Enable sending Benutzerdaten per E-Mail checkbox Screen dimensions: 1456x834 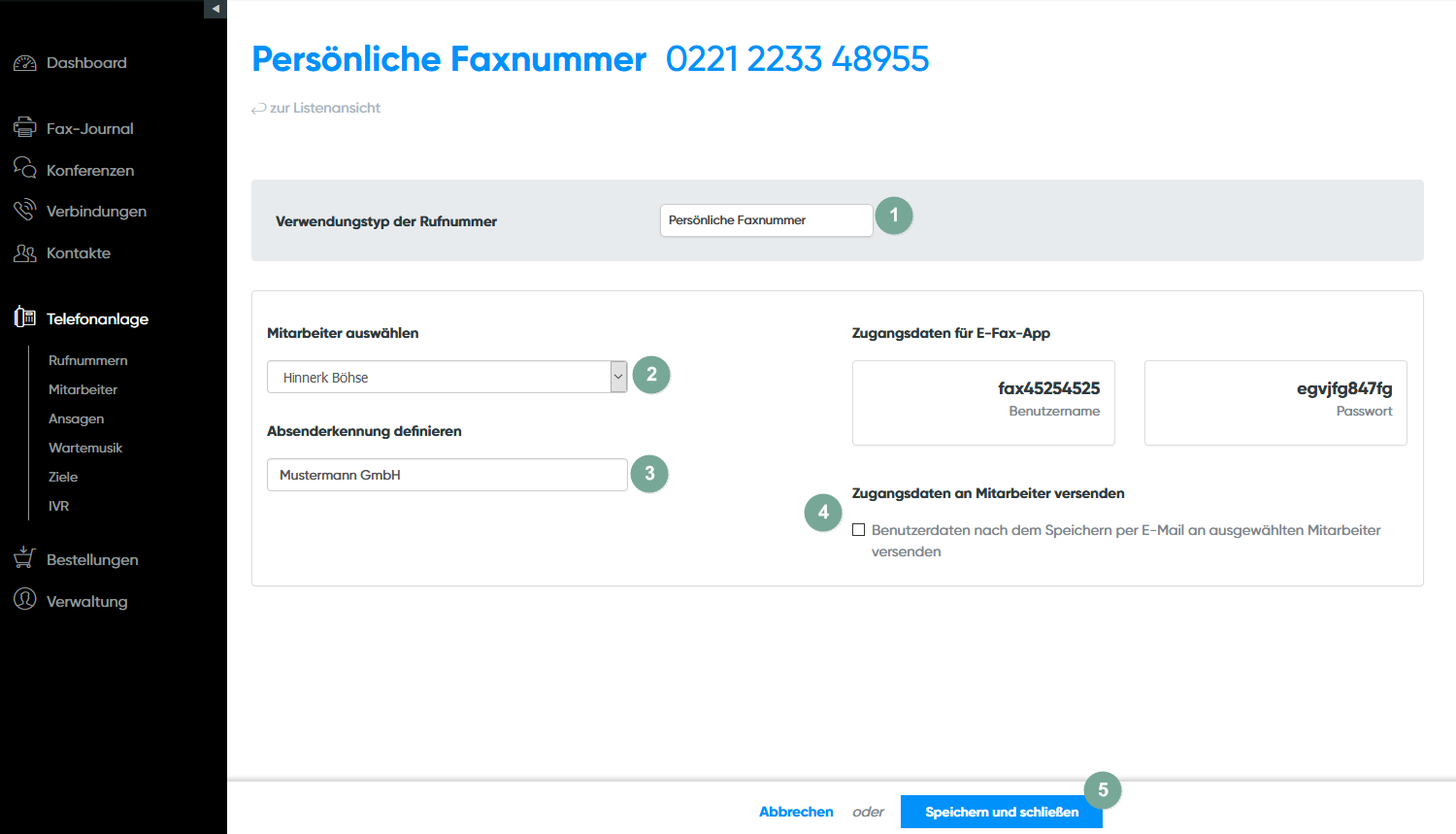[859, 530]
